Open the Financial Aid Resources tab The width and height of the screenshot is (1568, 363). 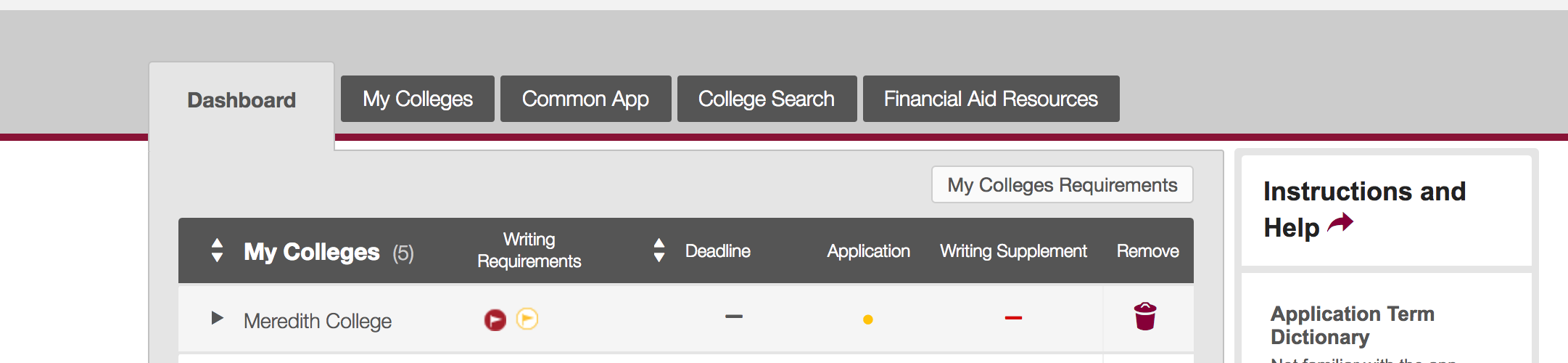(x=991, y=99)
